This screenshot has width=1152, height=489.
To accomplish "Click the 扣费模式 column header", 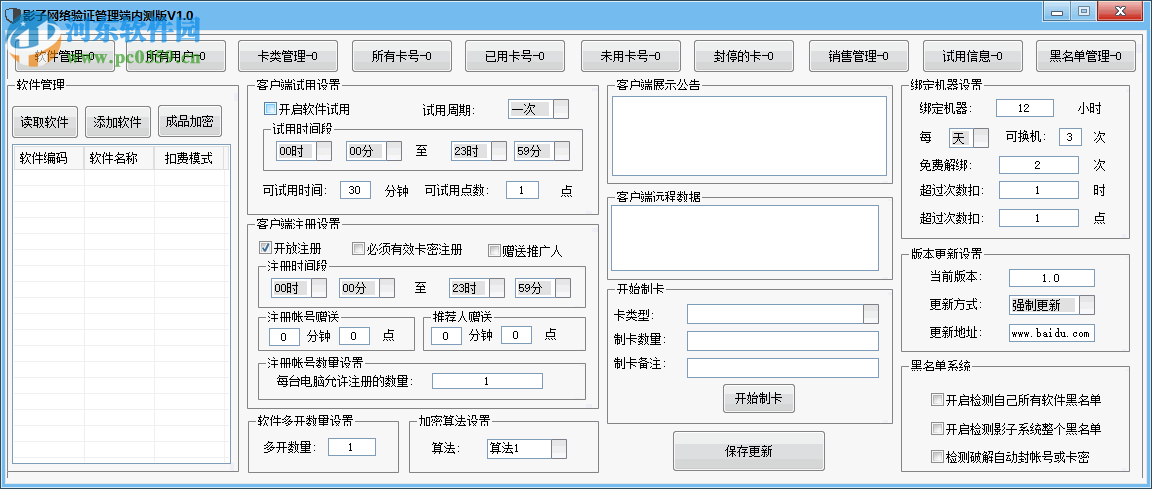I will [x=190, y=158].
